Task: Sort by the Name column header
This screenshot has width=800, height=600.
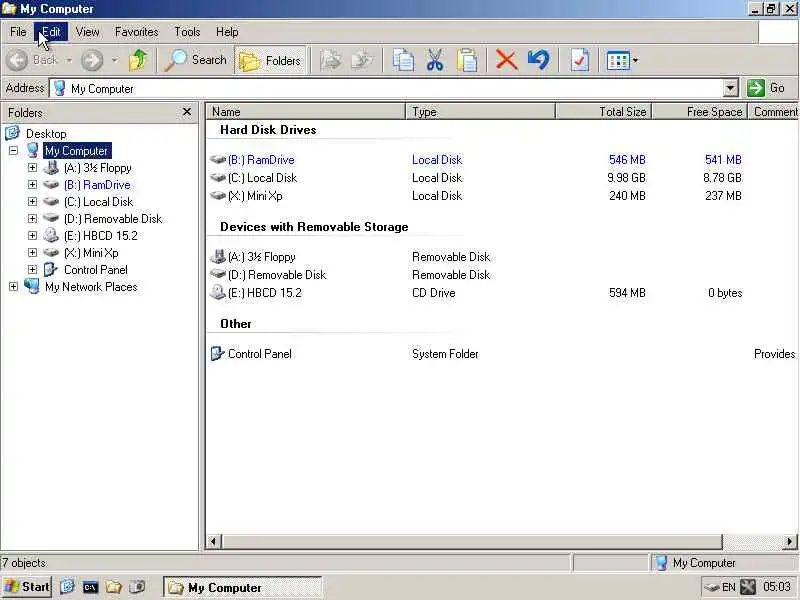Action: coord(306,111)
